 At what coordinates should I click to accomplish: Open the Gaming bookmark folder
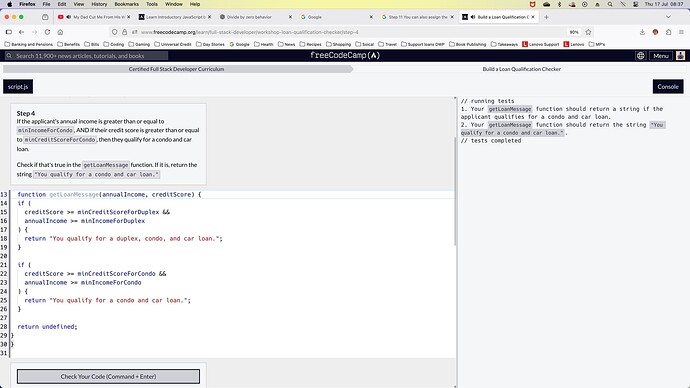click(139, 44)
